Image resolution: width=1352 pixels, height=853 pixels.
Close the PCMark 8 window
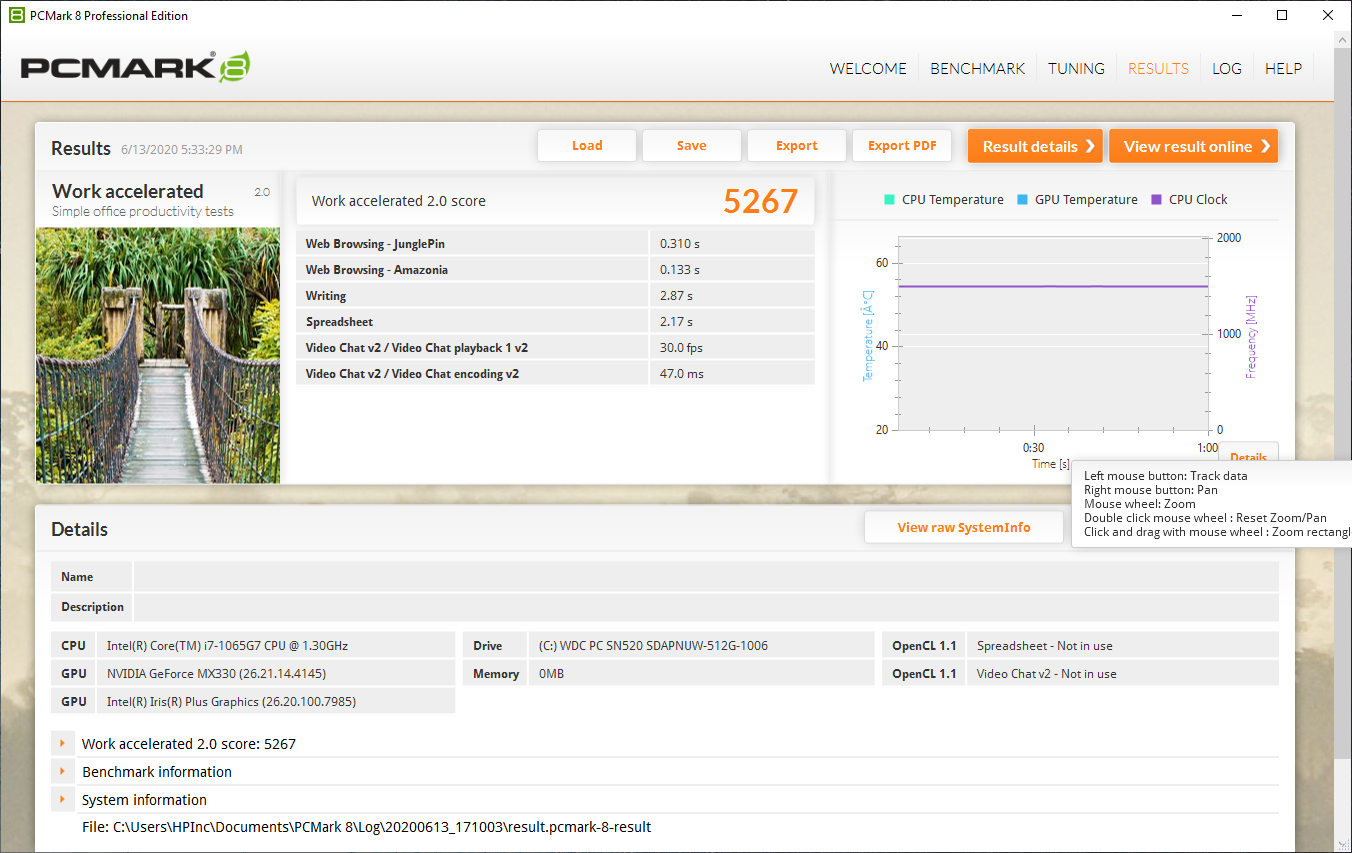1328,15
